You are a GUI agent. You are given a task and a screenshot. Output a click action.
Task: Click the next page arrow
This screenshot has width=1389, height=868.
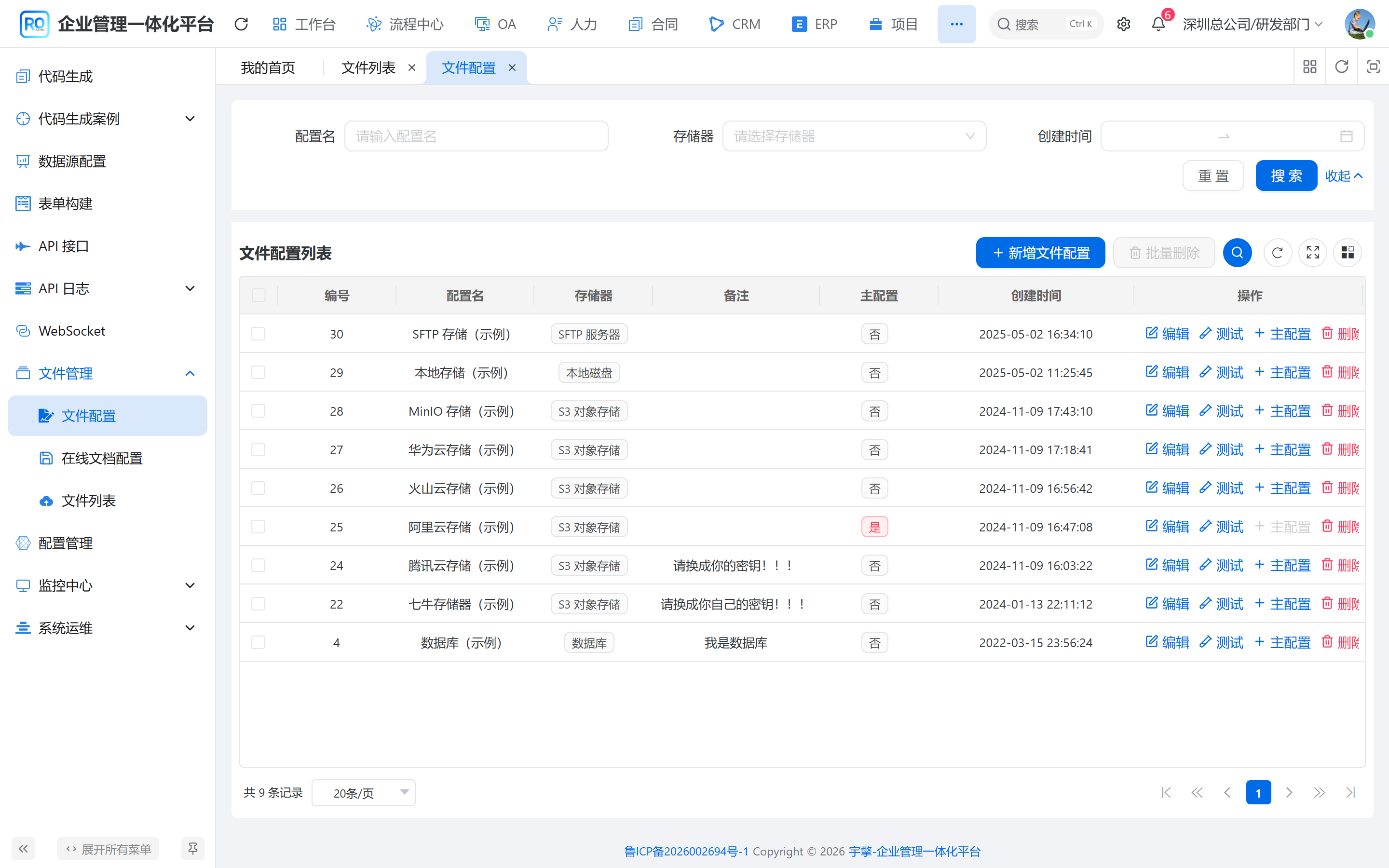point(1289,793)
